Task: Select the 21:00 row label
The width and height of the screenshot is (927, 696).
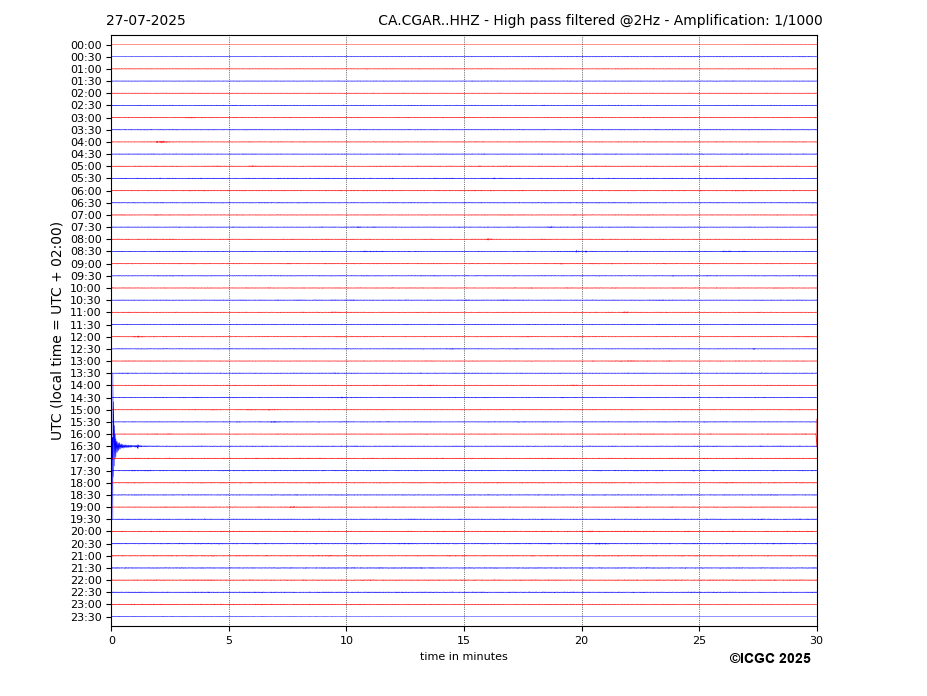Action: click(86, 556)
